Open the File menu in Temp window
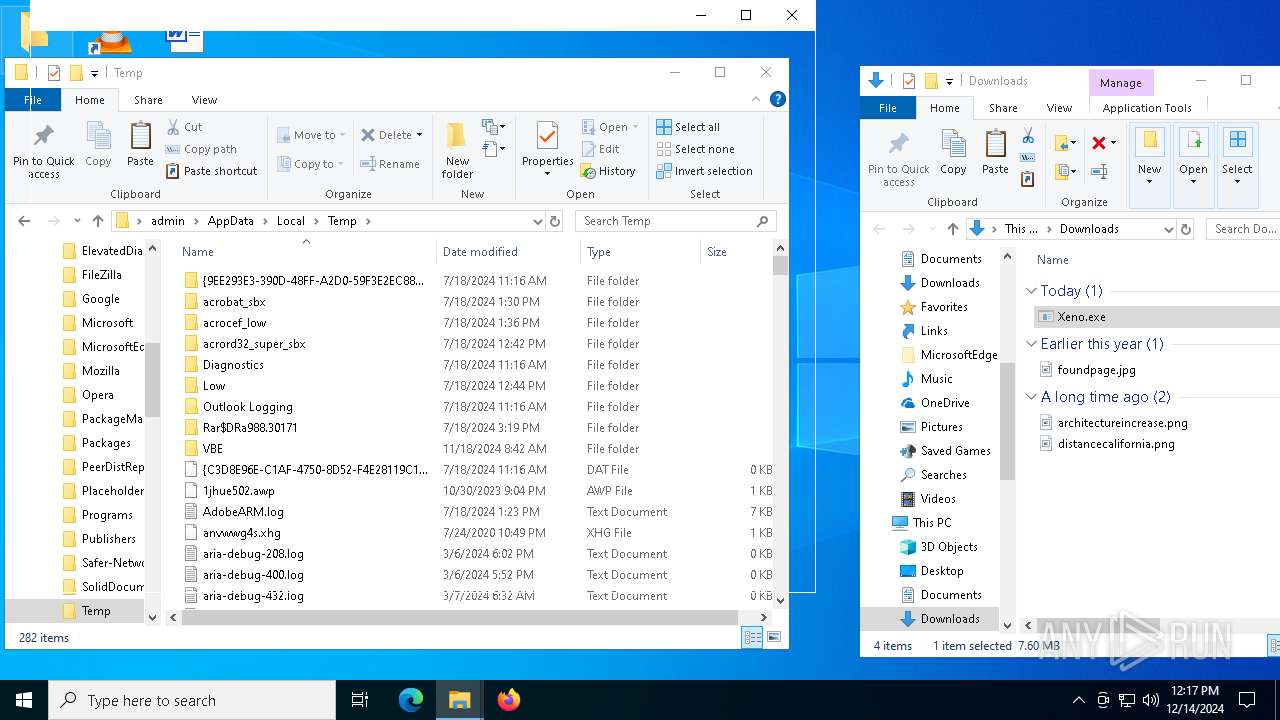 pos(33,100)
